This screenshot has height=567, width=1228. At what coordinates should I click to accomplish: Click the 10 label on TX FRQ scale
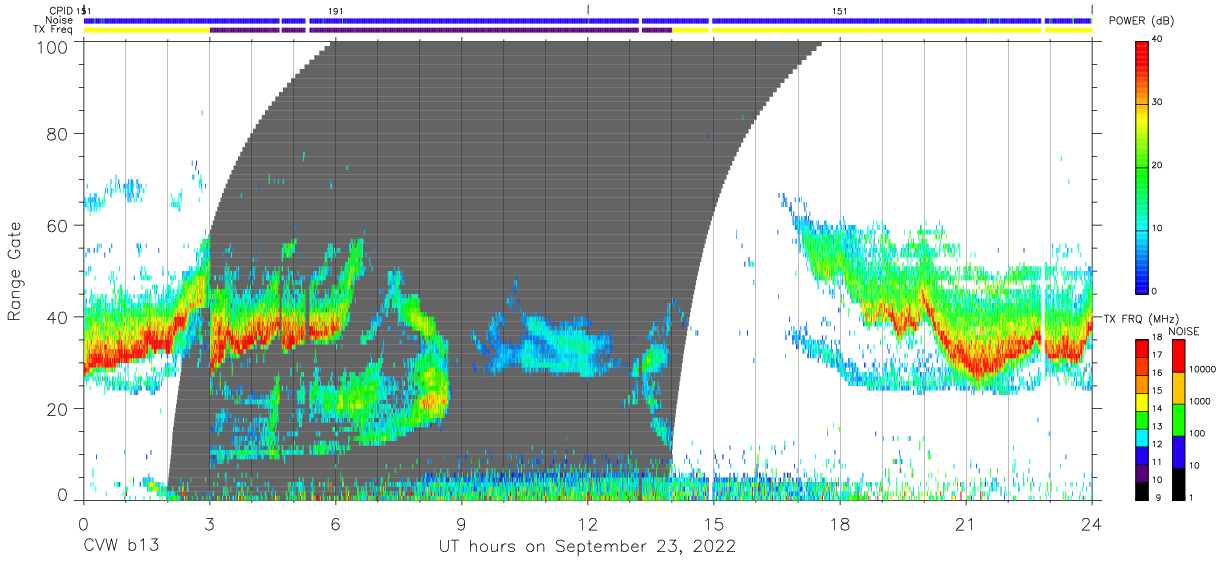[x=1158, y=480]
